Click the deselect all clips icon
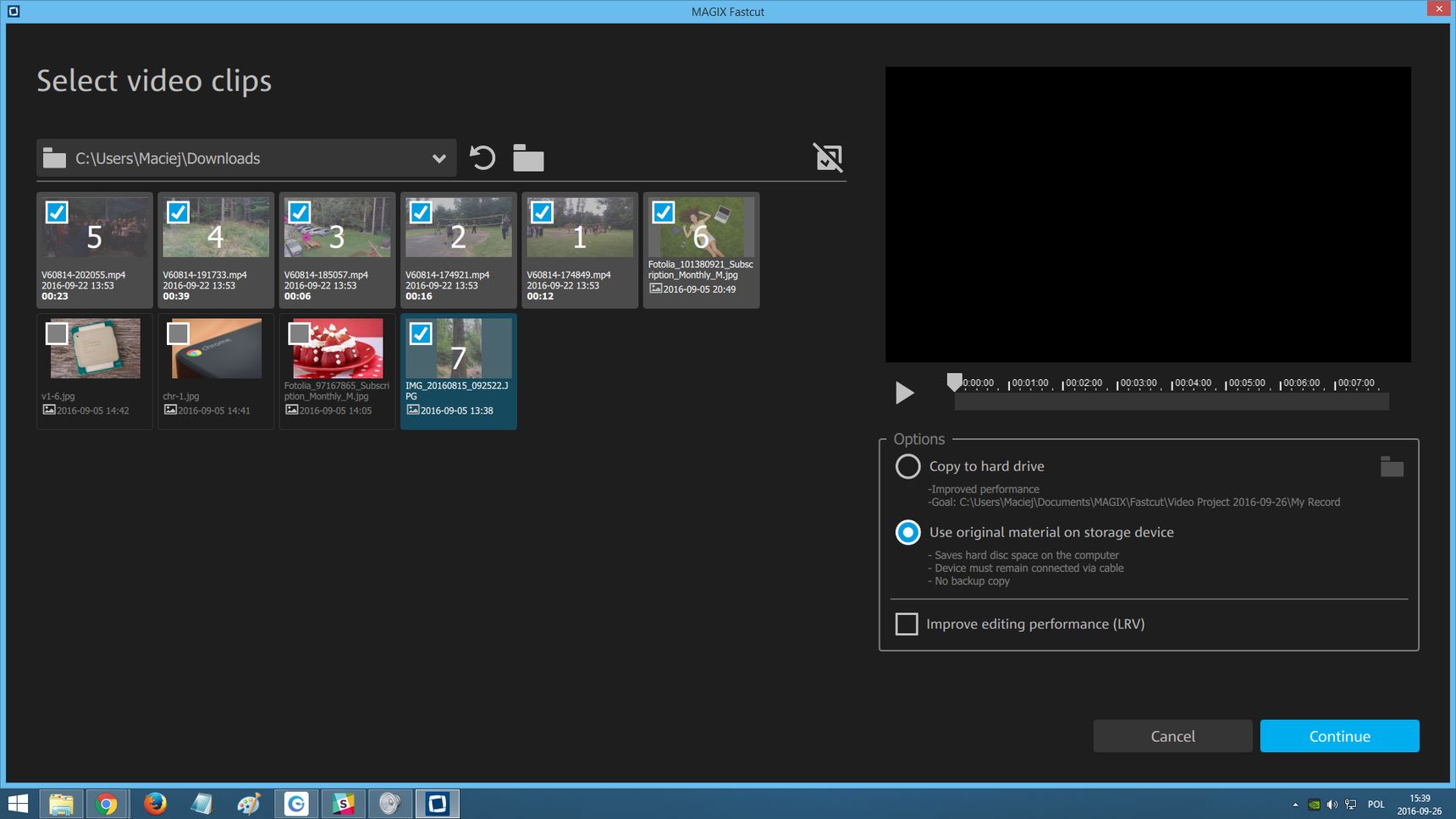The height and width of the screenshot is (819, 1456). 828,157
